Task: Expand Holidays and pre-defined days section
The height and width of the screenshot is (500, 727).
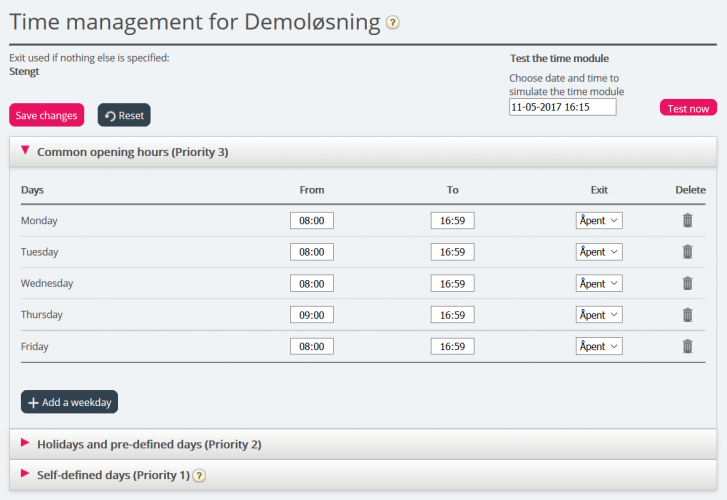Action: [25, 443]
